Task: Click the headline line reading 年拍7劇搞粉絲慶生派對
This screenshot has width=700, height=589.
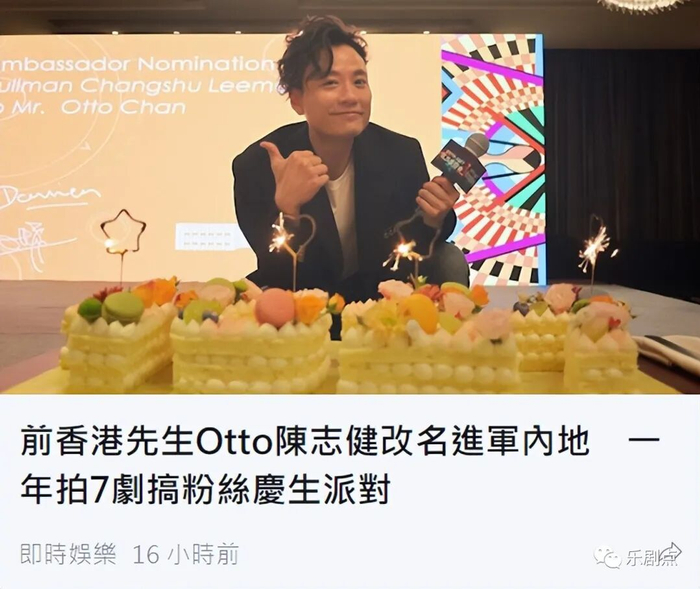Action: [x=205, y=487]
